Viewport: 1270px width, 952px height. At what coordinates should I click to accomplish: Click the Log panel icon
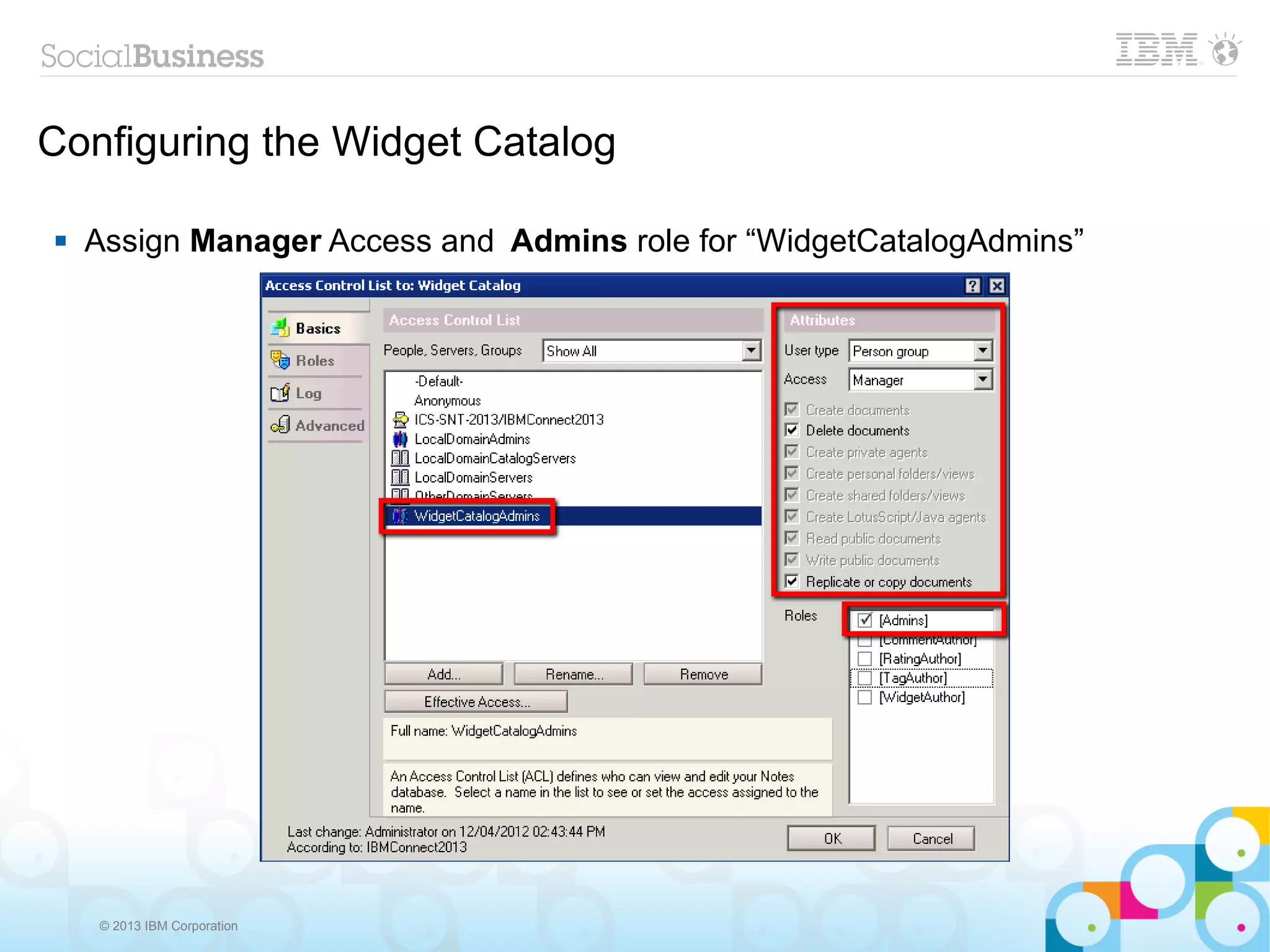pos(280,393)
